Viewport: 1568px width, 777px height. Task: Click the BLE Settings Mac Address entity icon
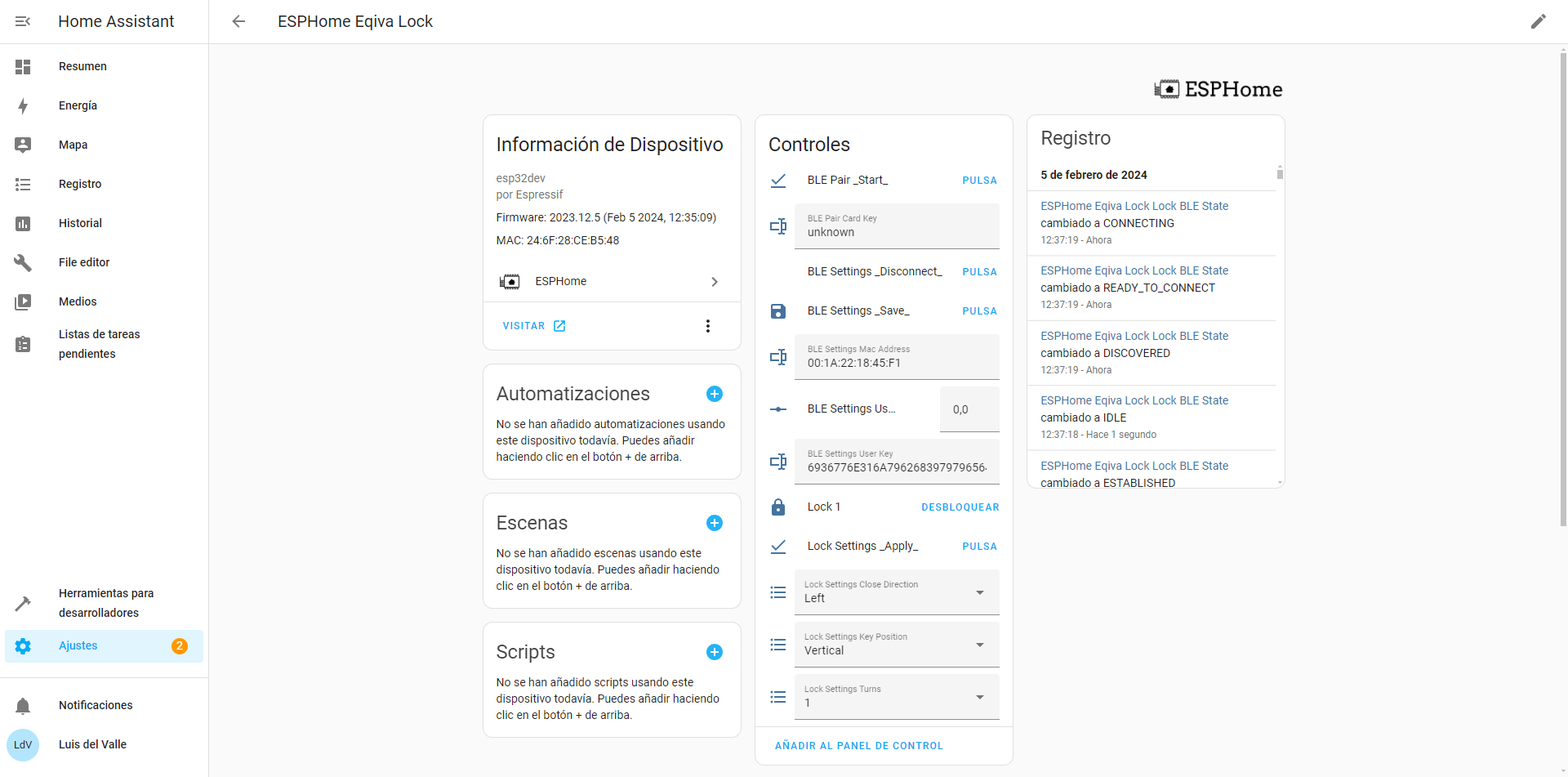click(778, 357)
